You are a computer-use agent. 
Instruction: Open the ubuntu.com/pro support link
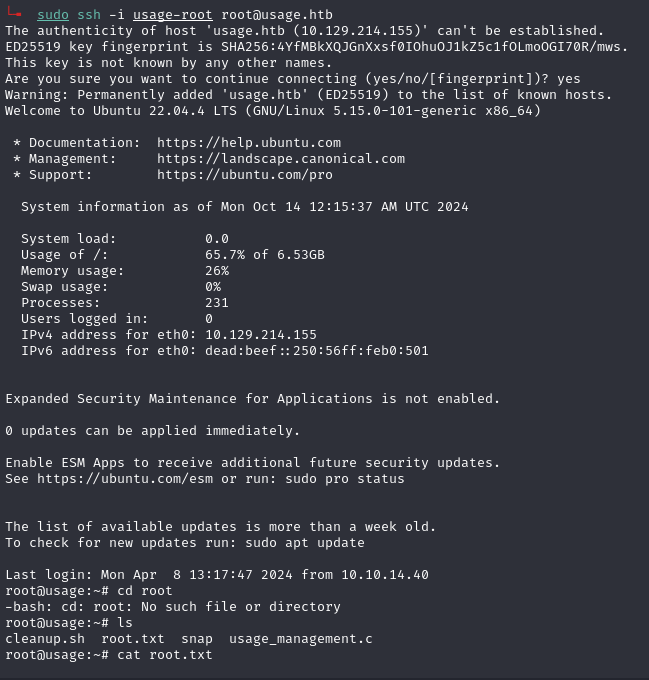click(245, 175)
